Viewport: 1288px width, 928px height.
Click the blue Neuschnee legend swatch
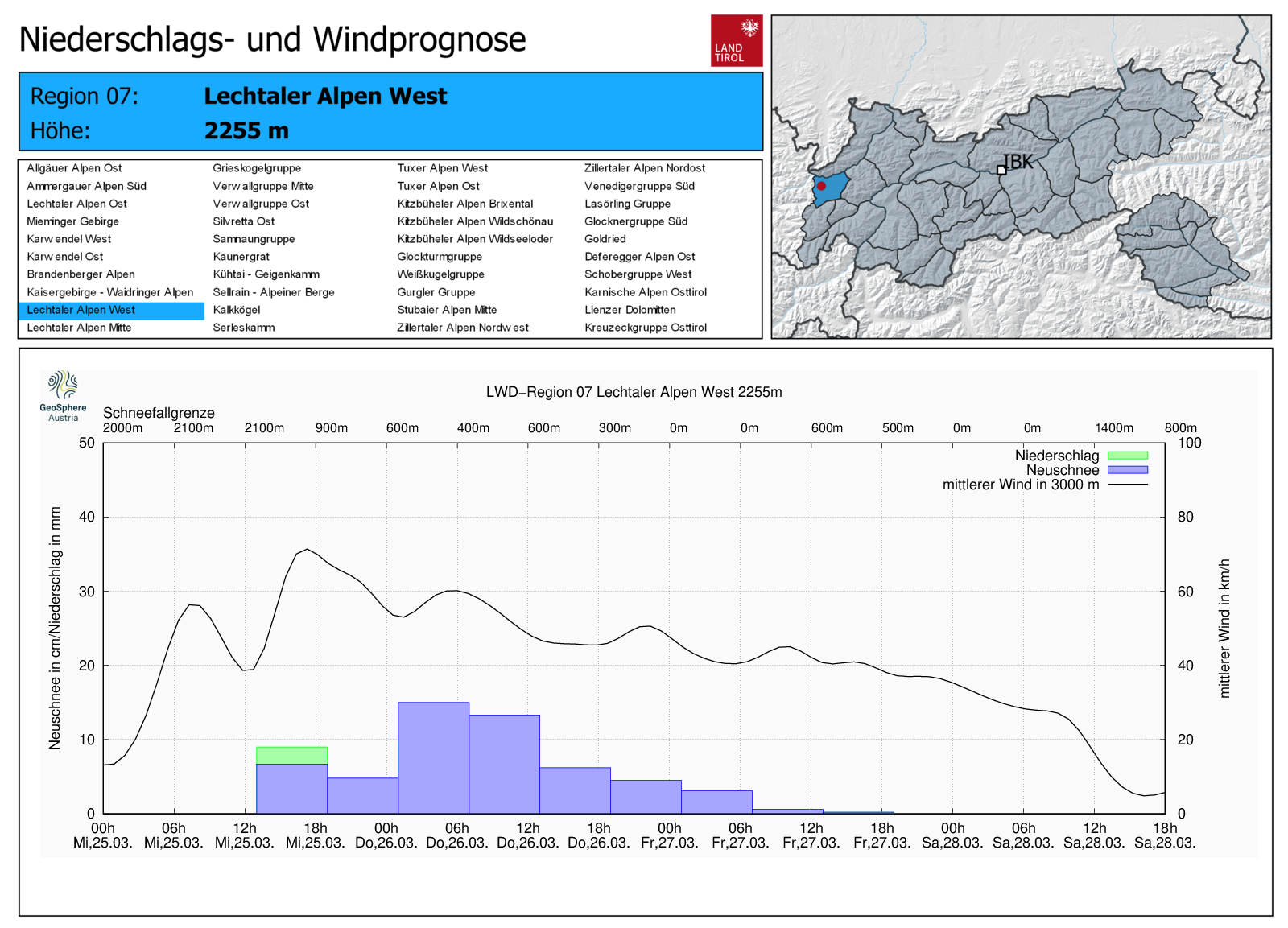click(x=1127, y=470)
